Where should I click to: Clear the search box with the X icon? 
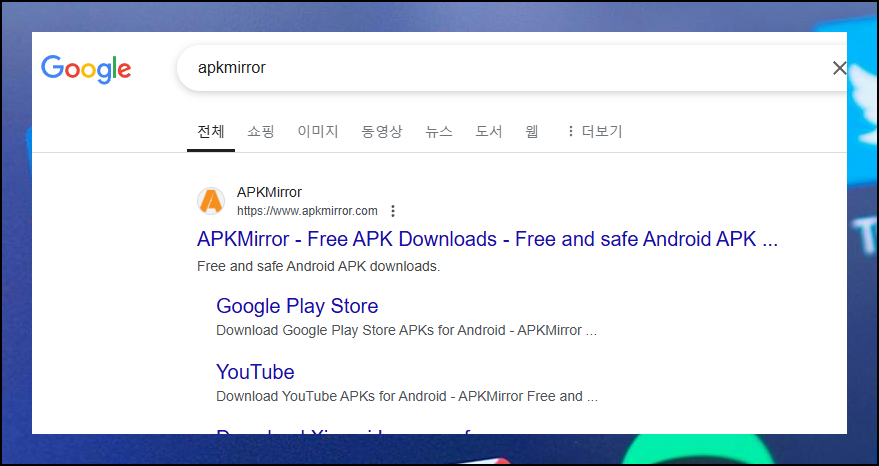click(x=839, y=68)
